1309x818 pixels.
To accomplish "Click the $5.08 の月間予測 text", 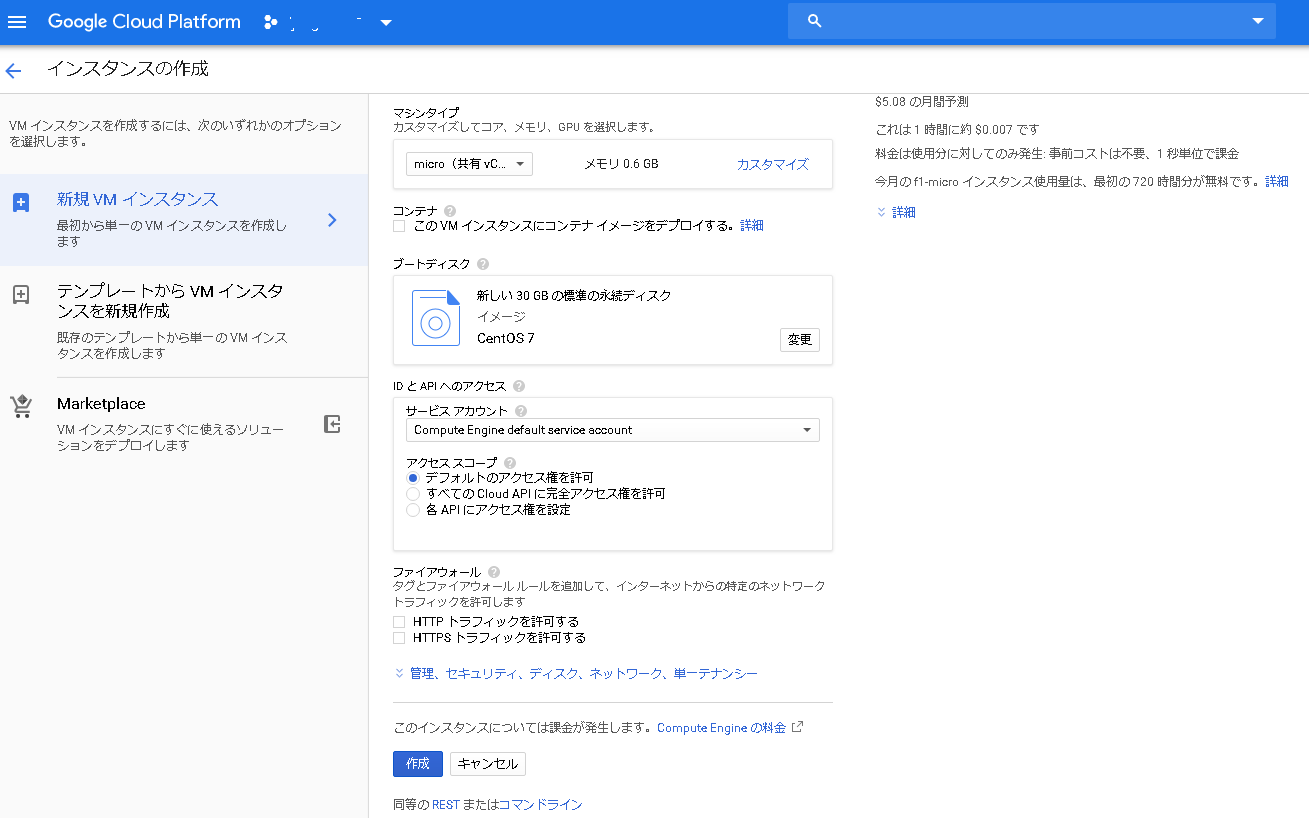I will click(922, 102).
